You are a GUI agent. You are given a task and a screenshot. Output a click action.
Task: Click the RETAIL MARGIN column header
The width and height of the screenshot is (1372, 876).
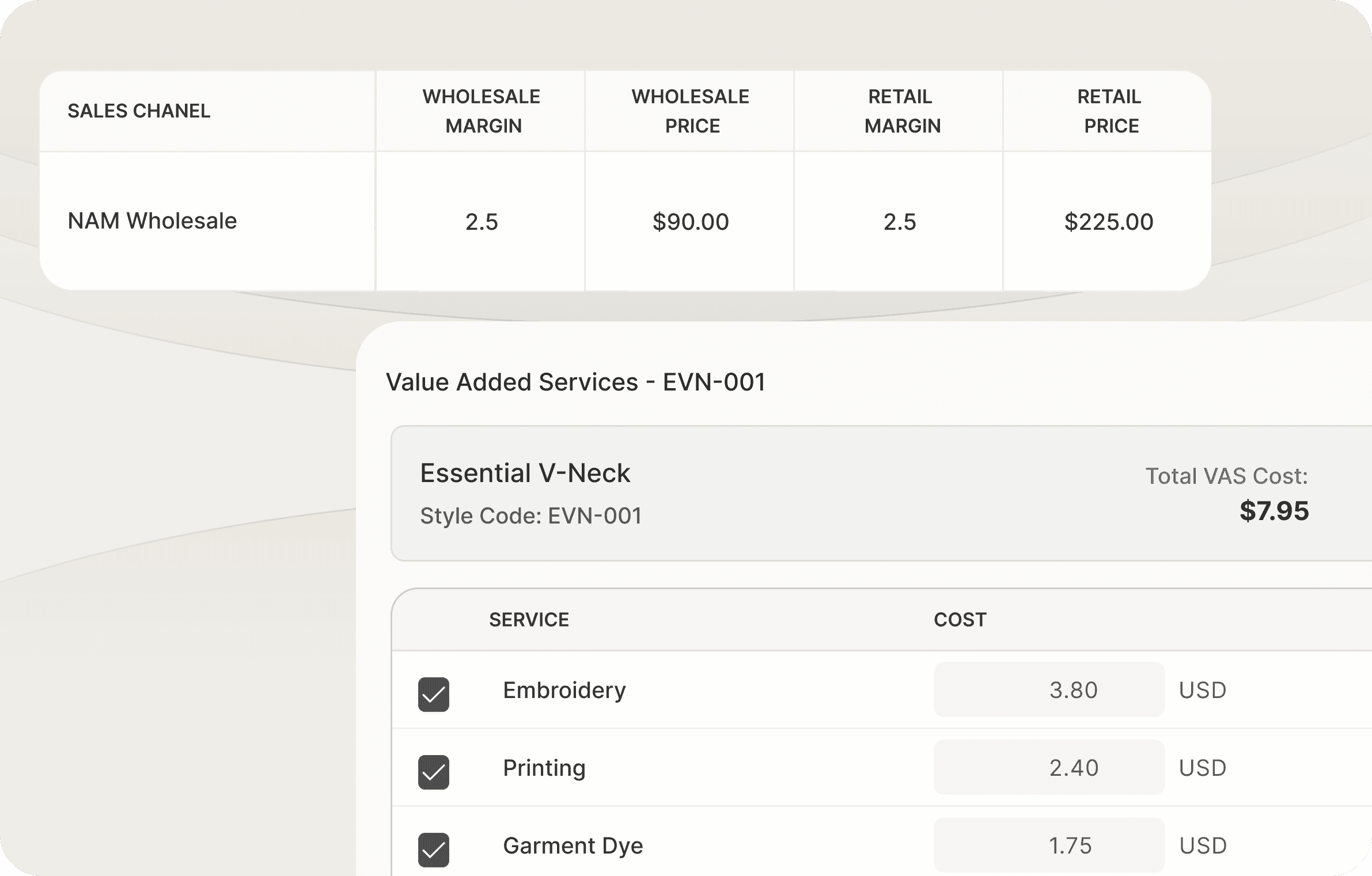coord(900,111)
